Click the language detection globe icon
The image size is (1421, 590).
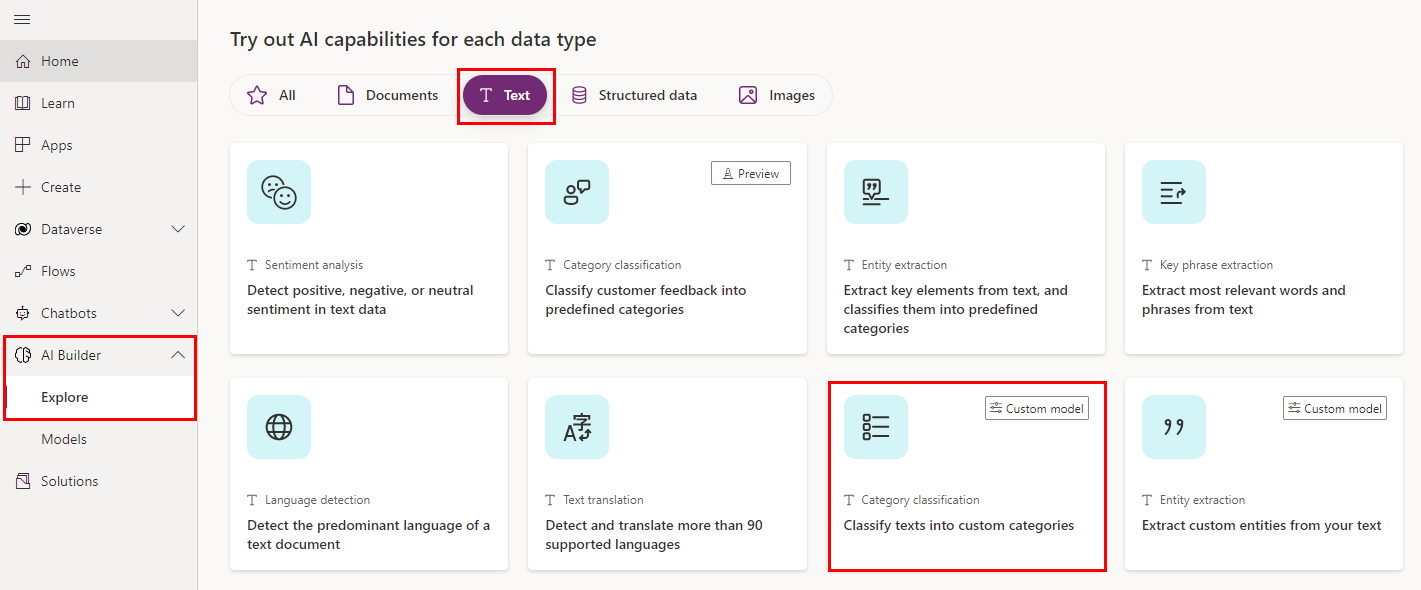click(x=279, y=427)
